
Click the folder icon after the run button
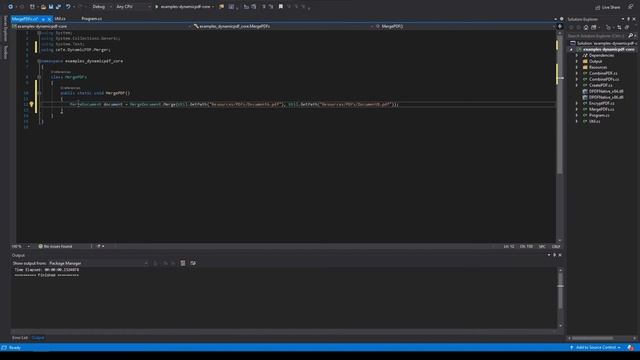222,7
